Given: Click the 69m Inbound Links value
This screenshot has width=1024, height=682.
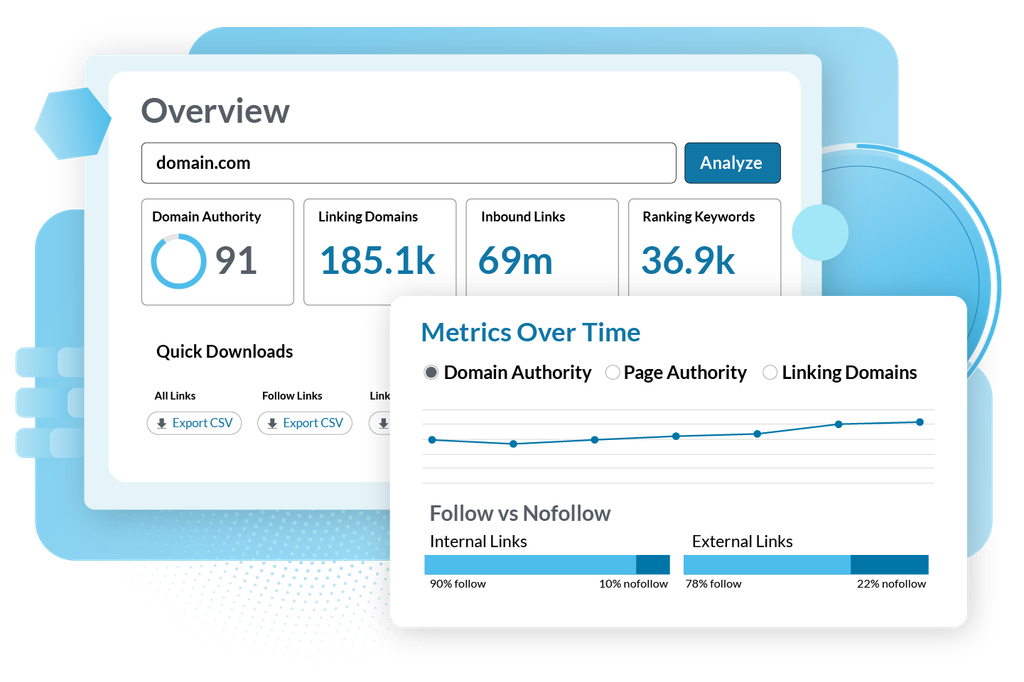Looking at the screenshot, I should 515,261.
